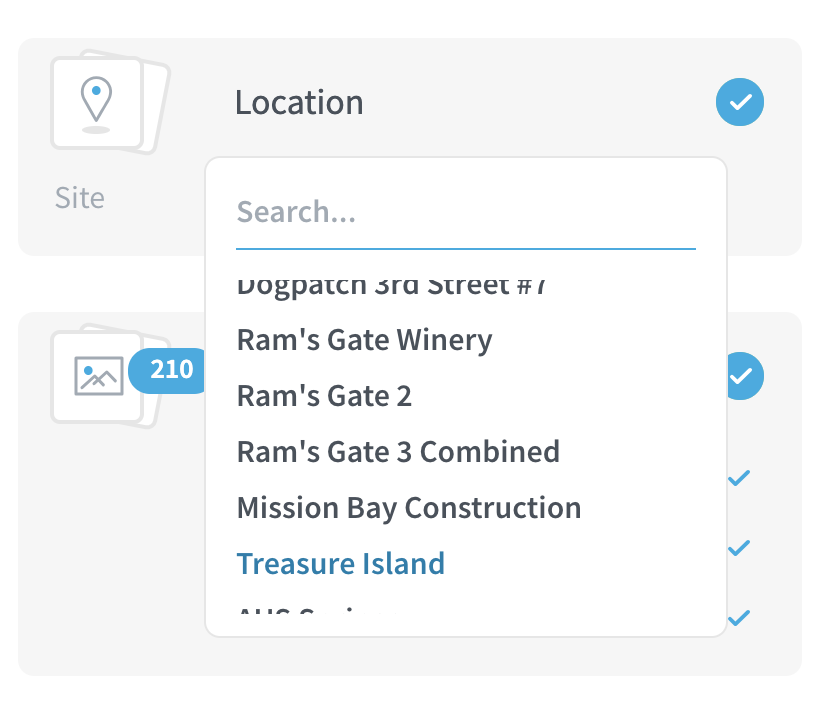
Task: Toggle the Location blue checkmark circle
Action: click(x=740, y=102)
